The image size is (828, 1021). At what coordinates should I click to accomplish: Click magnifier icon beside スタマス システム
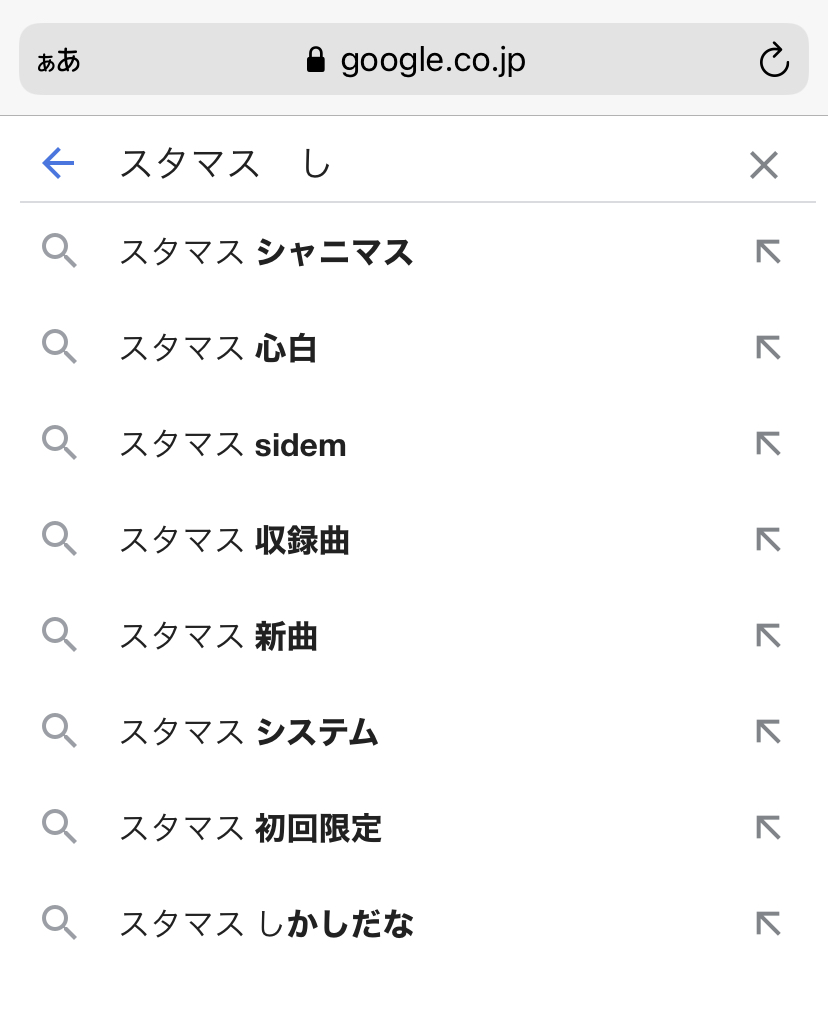[60, 732]
